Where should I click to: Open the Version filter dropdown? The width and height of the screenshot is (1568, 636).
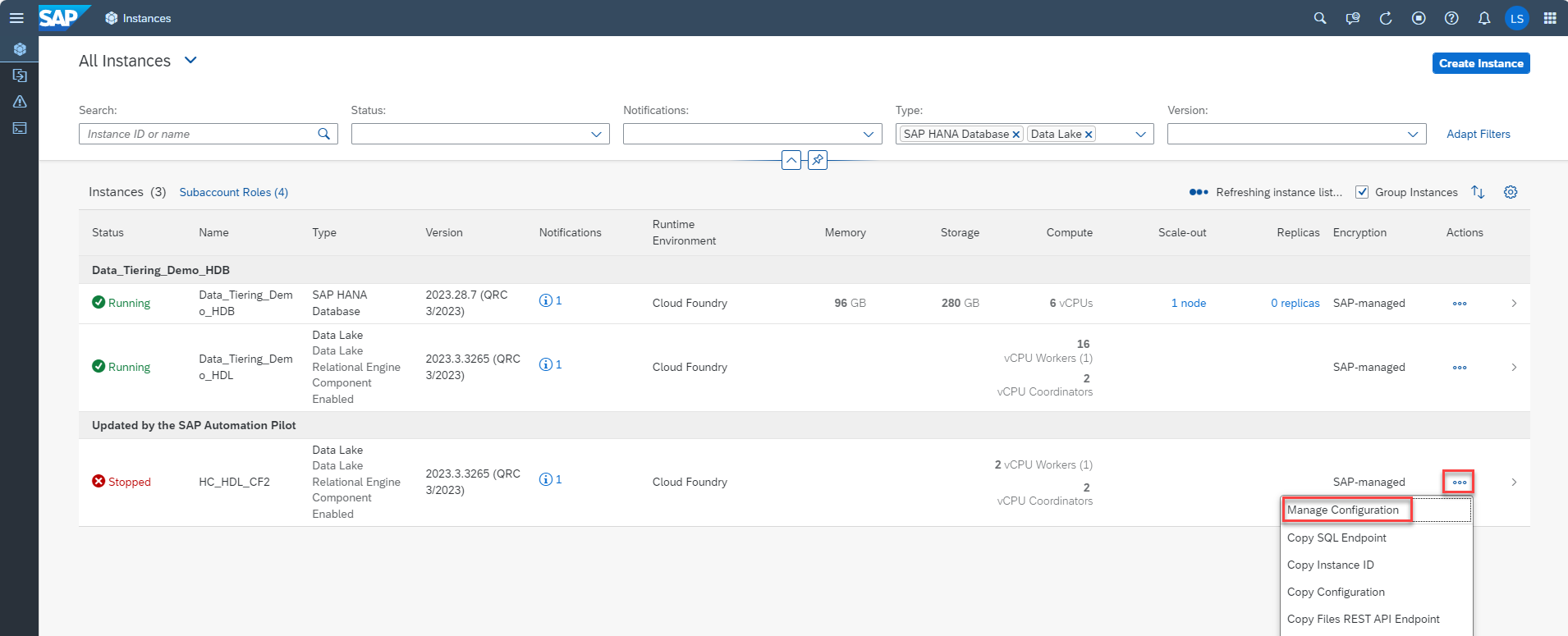(x=1413, y=134)
